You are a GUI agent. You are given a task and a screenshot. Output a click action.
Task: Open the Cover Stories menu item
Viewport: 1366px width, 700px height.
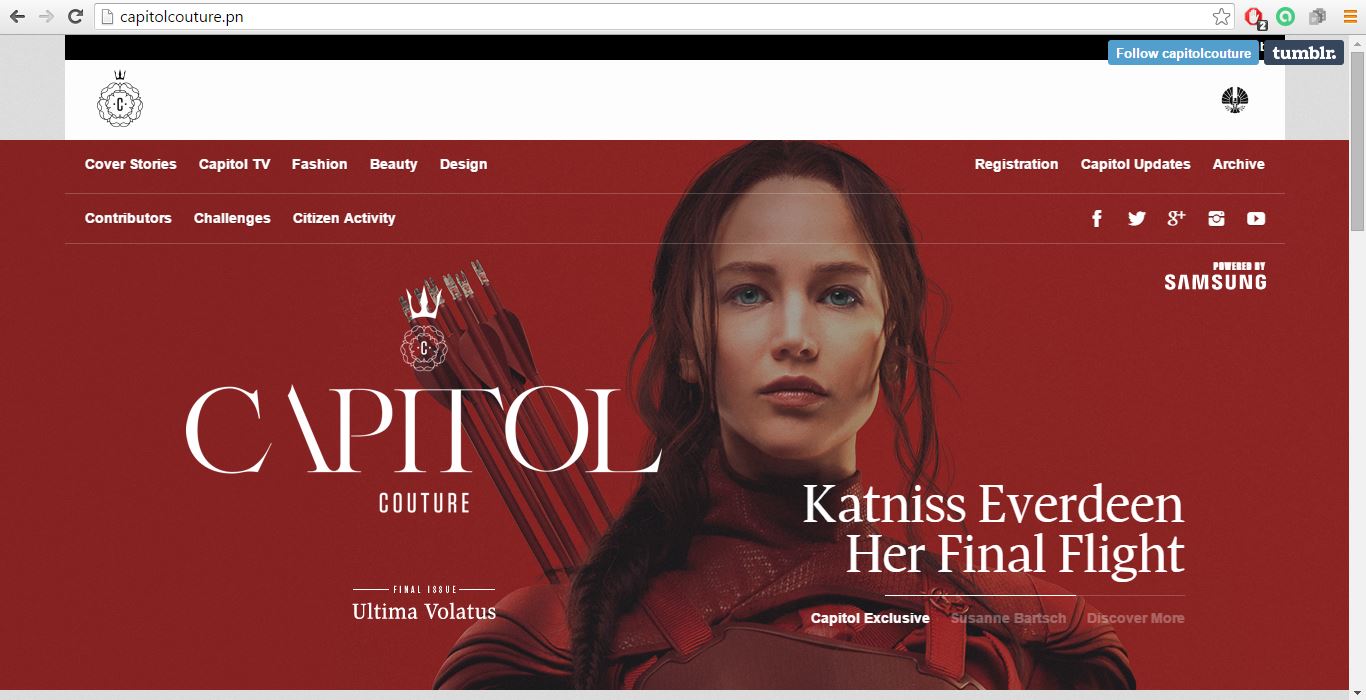point(130,164)
